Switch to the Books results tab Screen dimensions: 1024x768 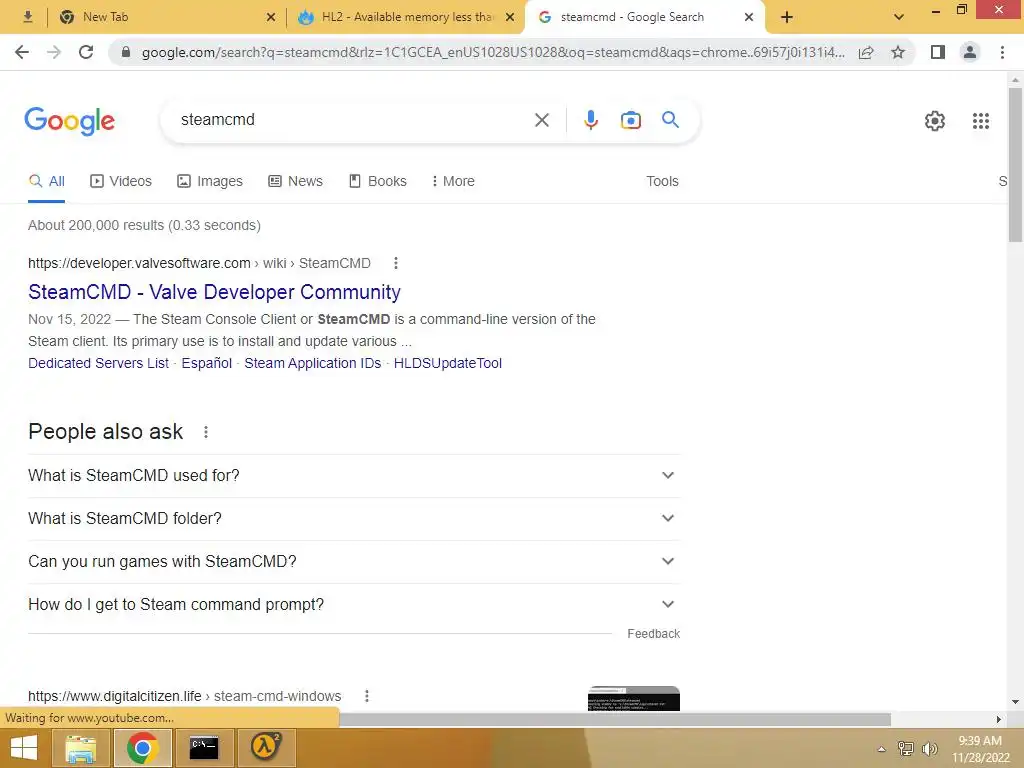coord(377,182)
